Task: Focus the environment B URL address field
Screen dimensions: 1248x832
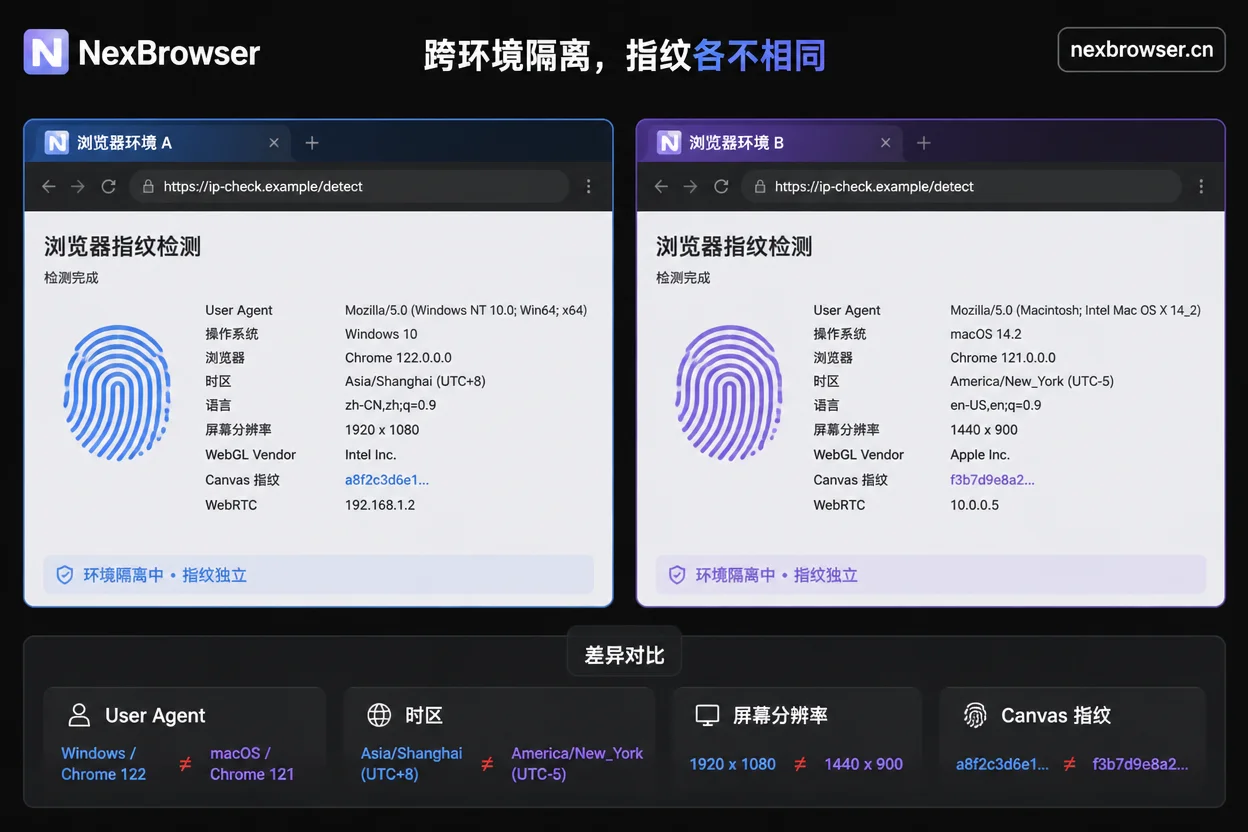Action: tap(961, 186)
